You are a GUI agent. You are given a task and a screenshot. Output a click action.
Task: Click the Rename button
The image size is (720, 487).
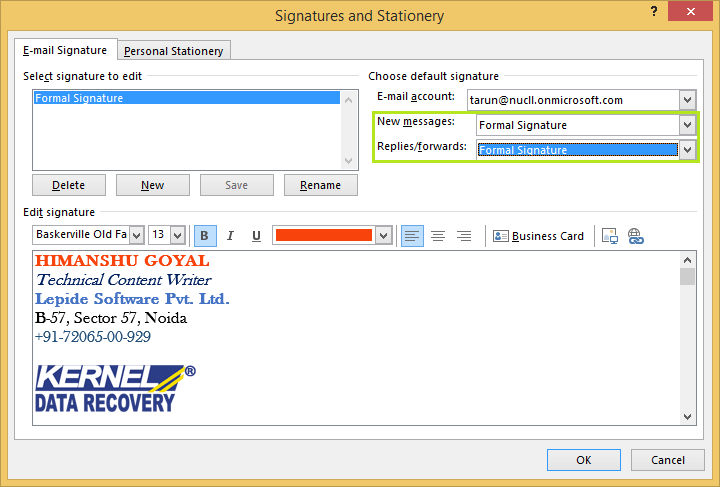point(320,185)
